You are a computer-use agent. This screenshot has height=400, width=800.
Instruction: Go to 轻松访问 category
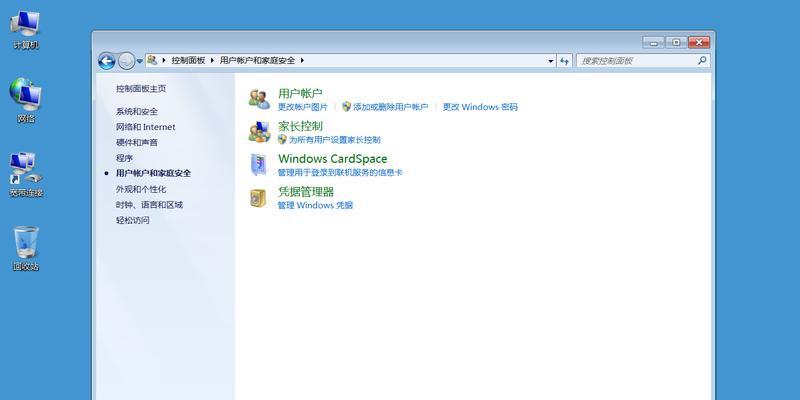coord(133,220)
